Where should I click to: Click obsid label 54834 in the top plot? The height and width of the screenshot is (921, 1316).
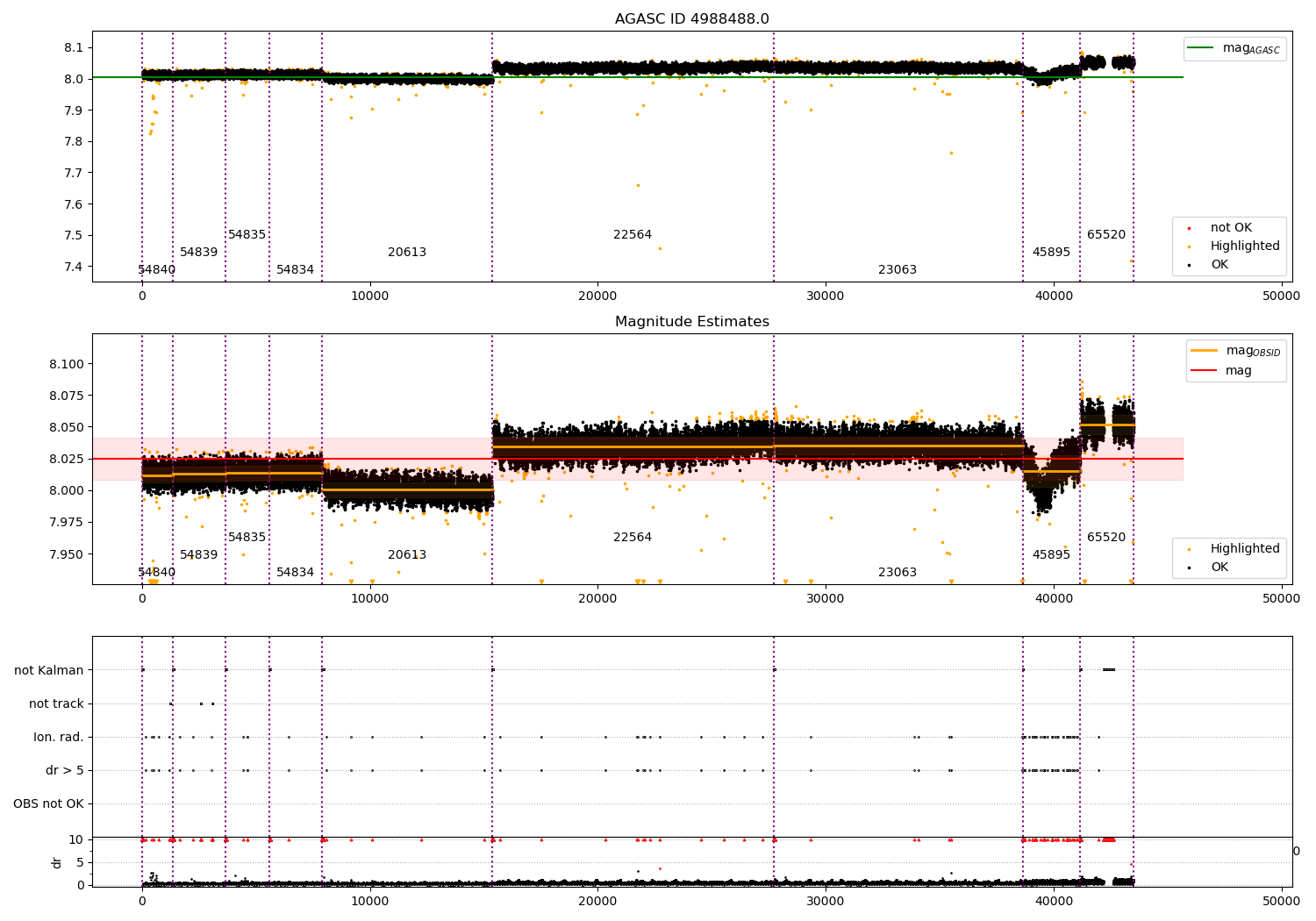(296, 270)
